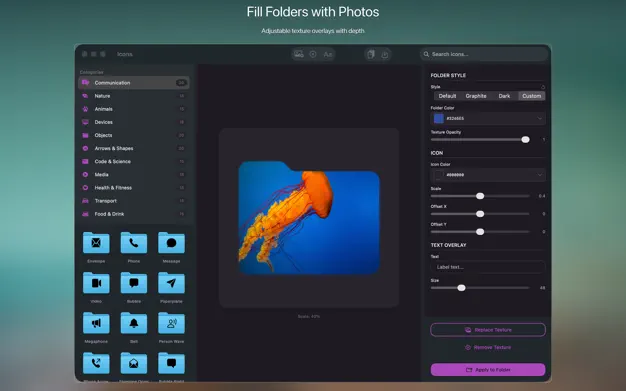Switch folder style to Dark
626x391 pixels.
tap(504, 96)
